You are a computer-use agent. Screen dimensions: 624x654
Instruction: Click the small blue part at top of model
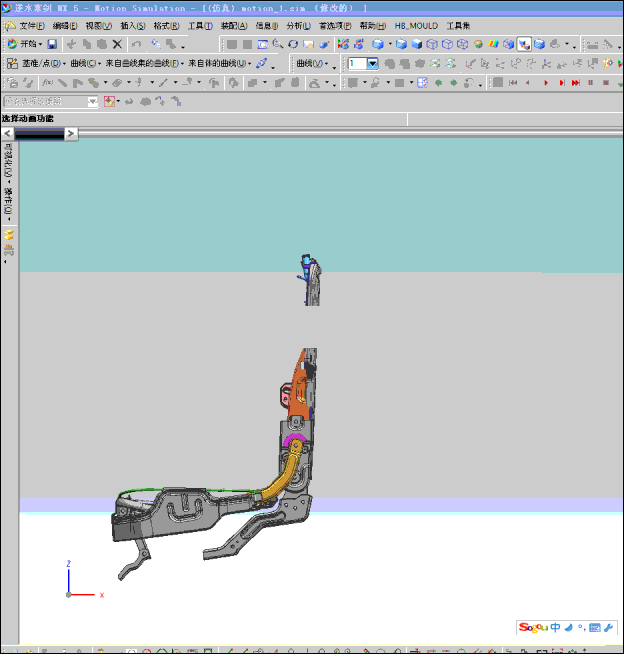click(x=307, y=262)
